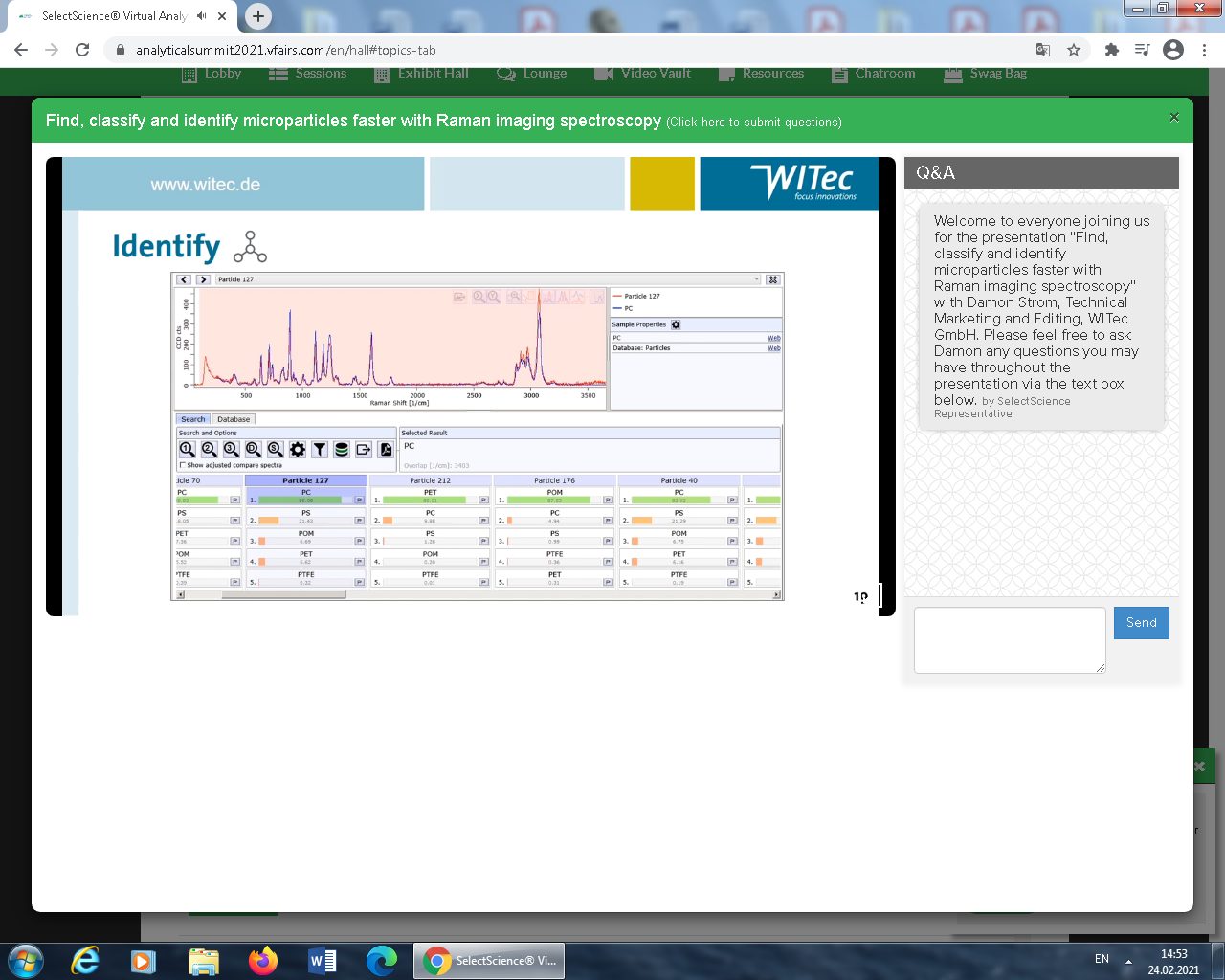Open Microsoft Word from the taskbar
The image size is (1225, 980).
[323, 960]
